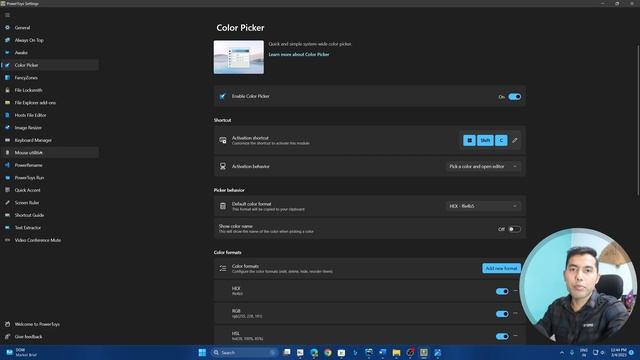Open the hamburger navigation menu
This screenshot has width=640, height=360.
tap(7, 15)
